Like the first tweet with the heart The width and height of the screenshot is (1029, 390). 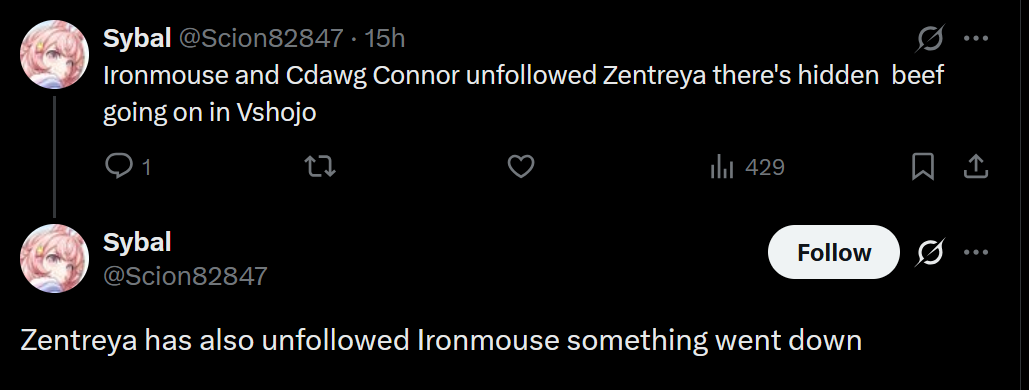click(x=521, y=167)
